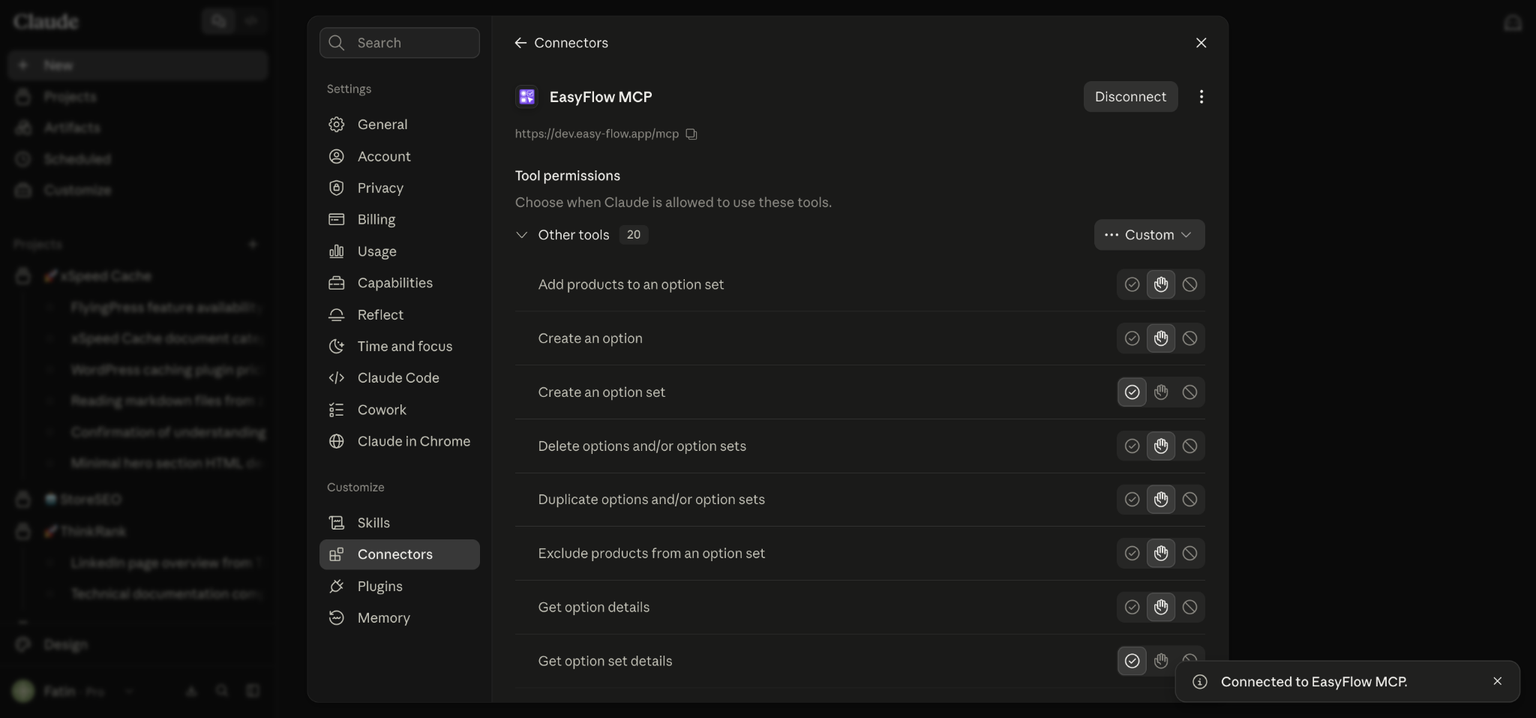Open Reflect settings

[x=399, y=315]
